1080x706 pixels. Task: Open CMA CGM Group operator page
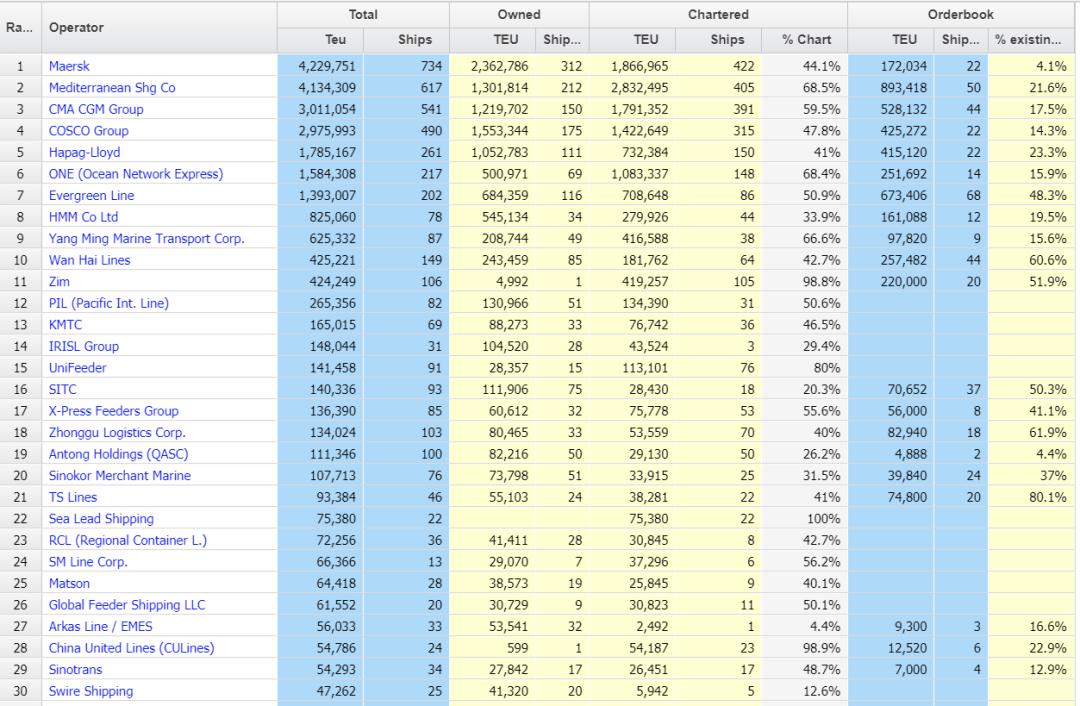pos(96,109)
